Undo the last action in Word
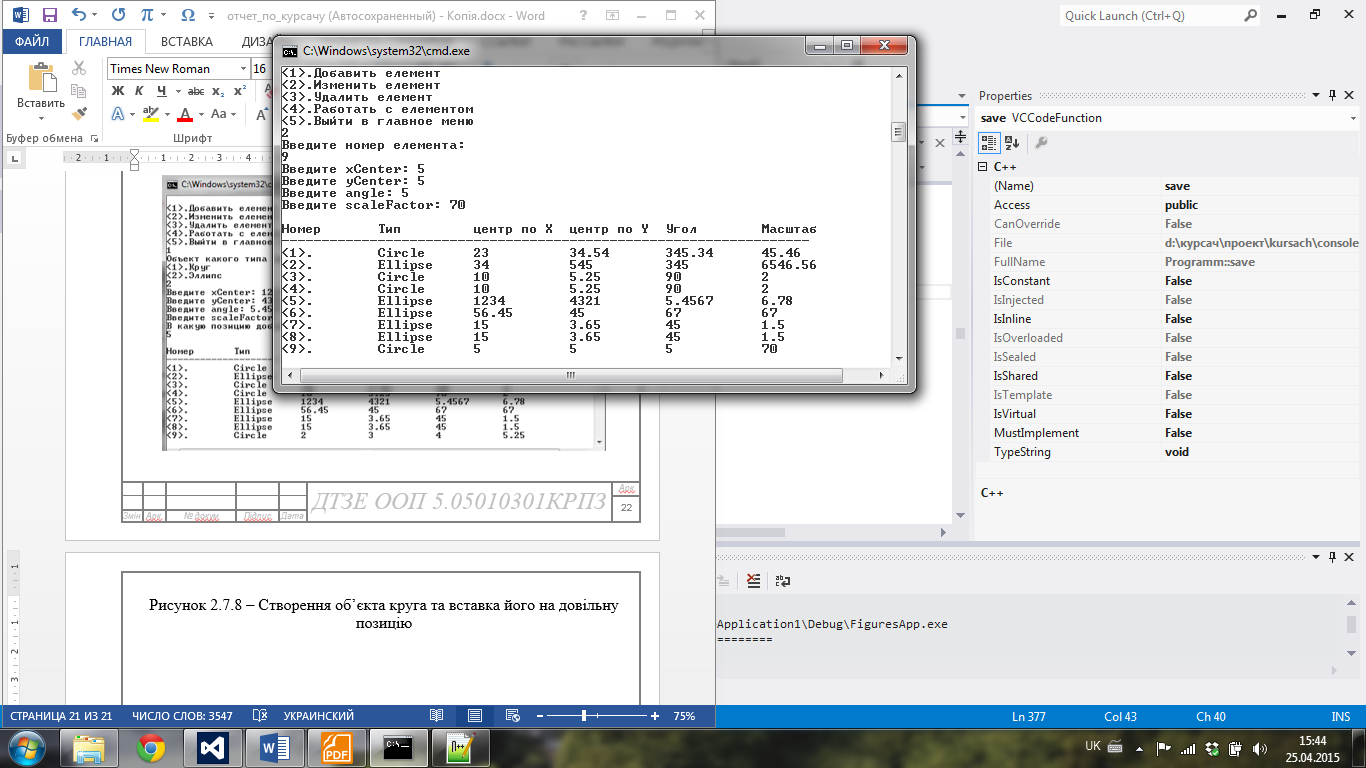 [x=78, y=16]
